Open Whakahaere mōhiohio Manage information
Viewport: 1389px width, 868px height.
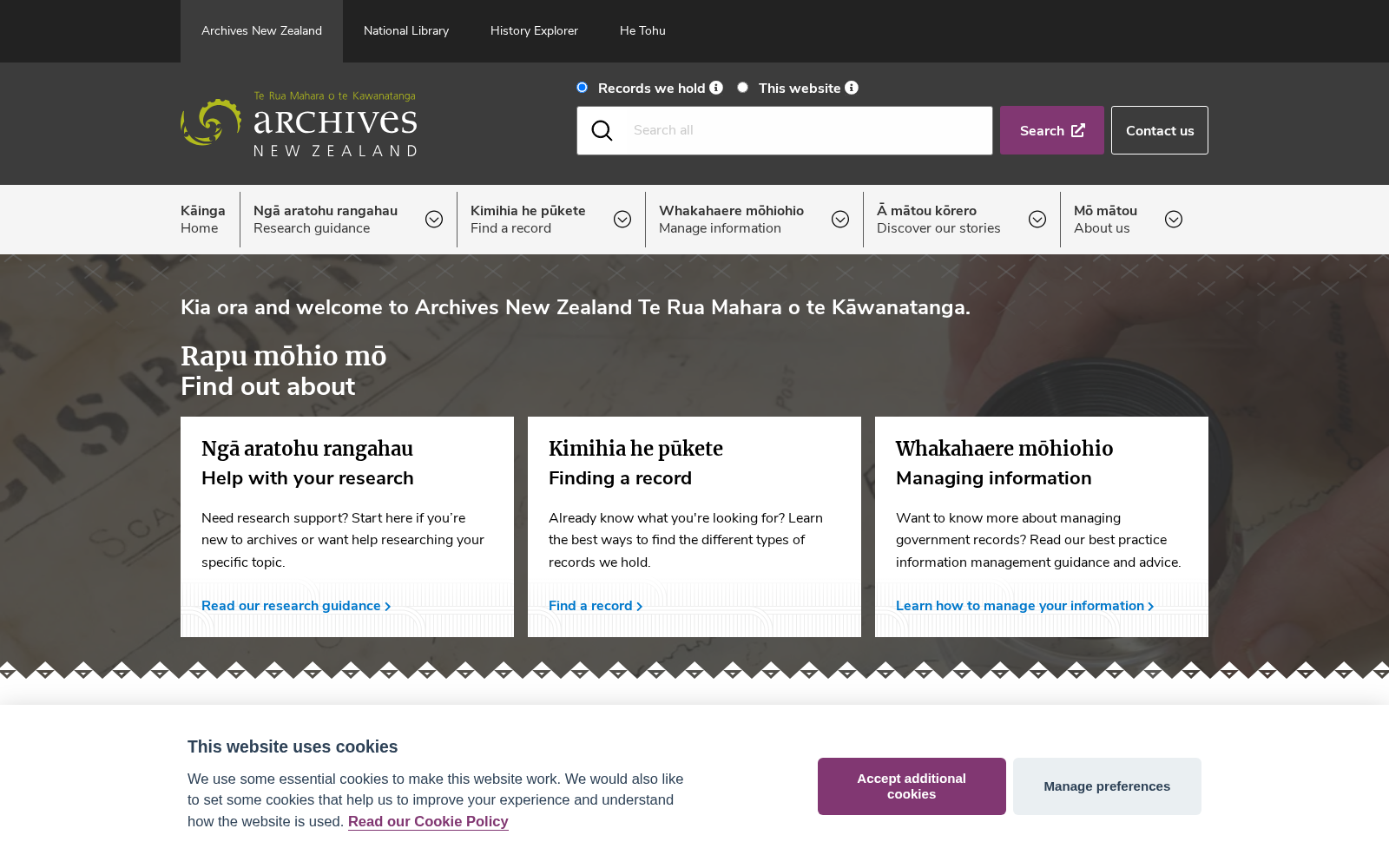tap(731, 220)
